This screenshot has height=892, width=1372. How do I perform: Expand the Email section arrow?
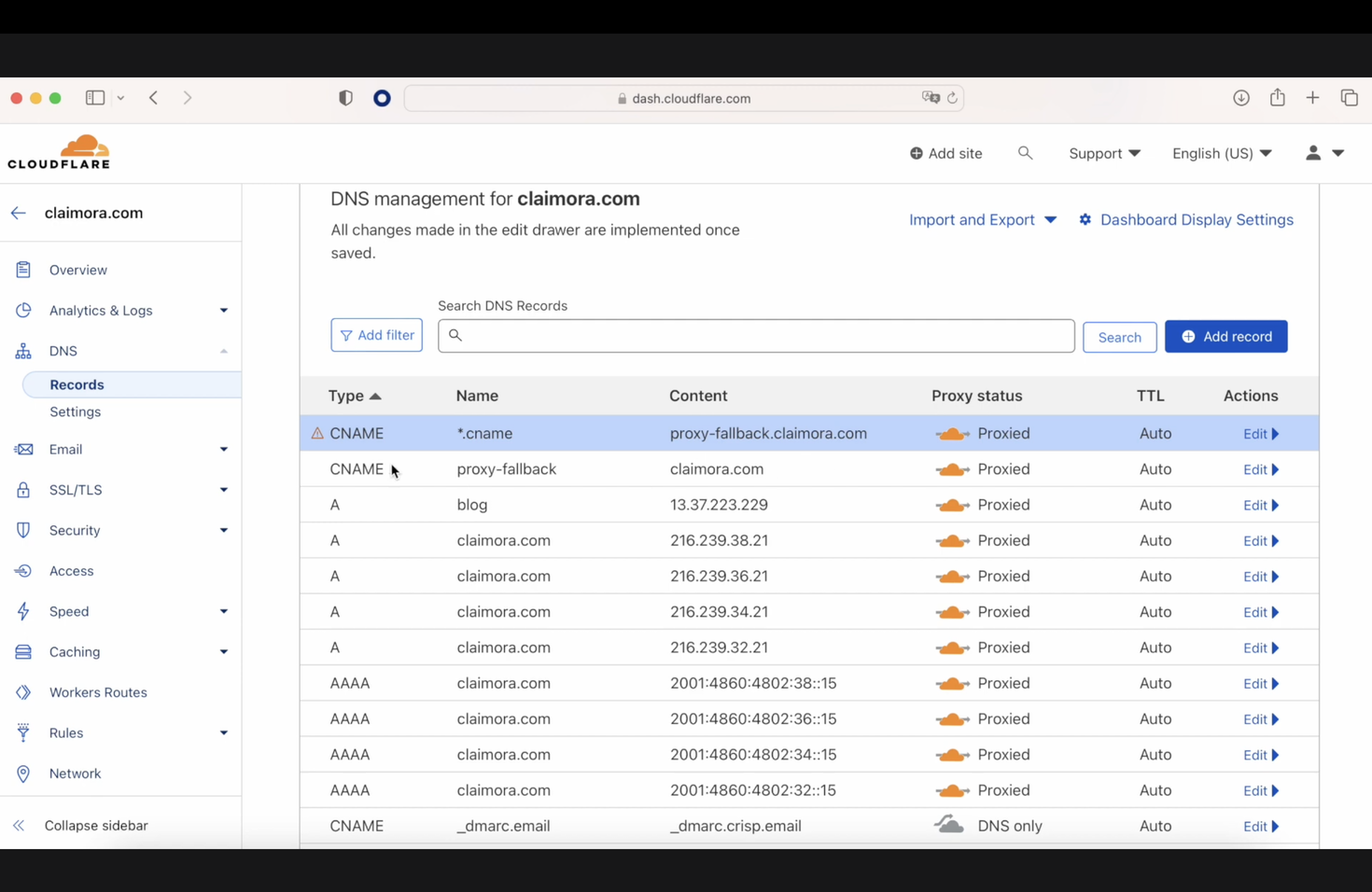coord(224,450)
